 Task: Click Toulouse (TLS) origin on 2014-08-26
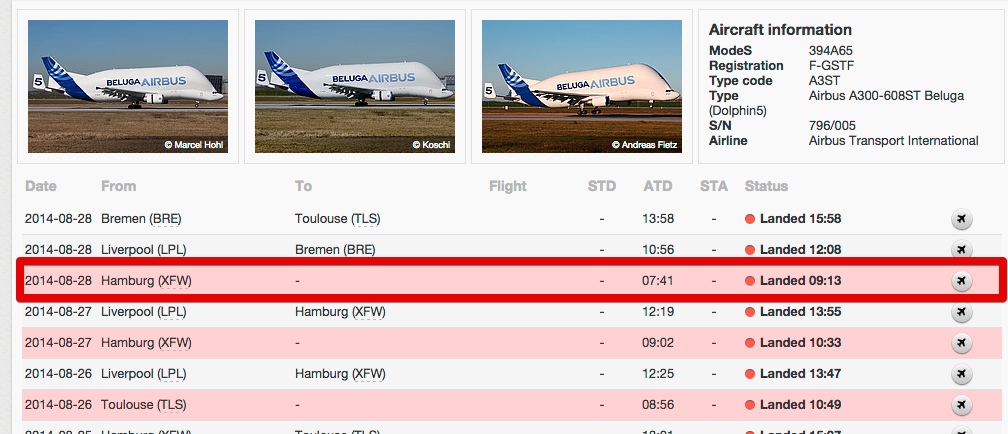pyautogui.click(x=143, y=405)
